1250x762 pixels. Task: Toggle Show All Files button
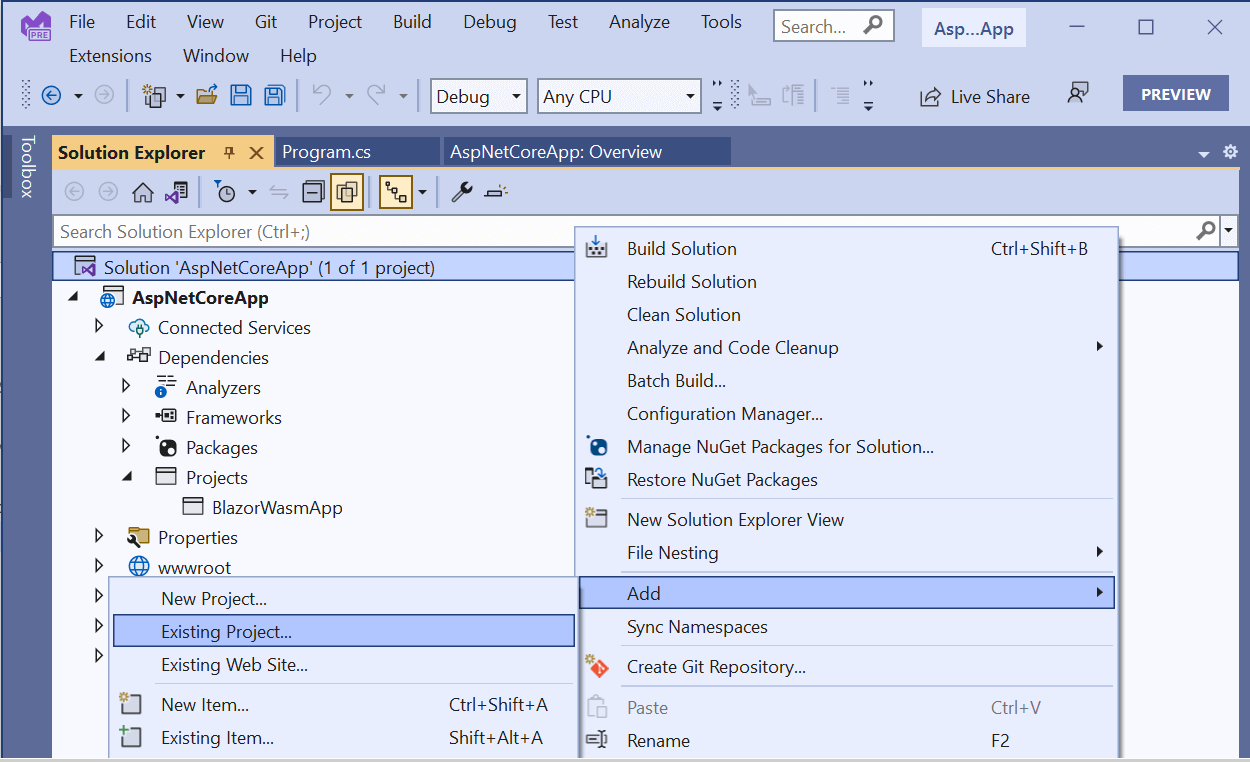pyautogui.click(x=346, y=192)
